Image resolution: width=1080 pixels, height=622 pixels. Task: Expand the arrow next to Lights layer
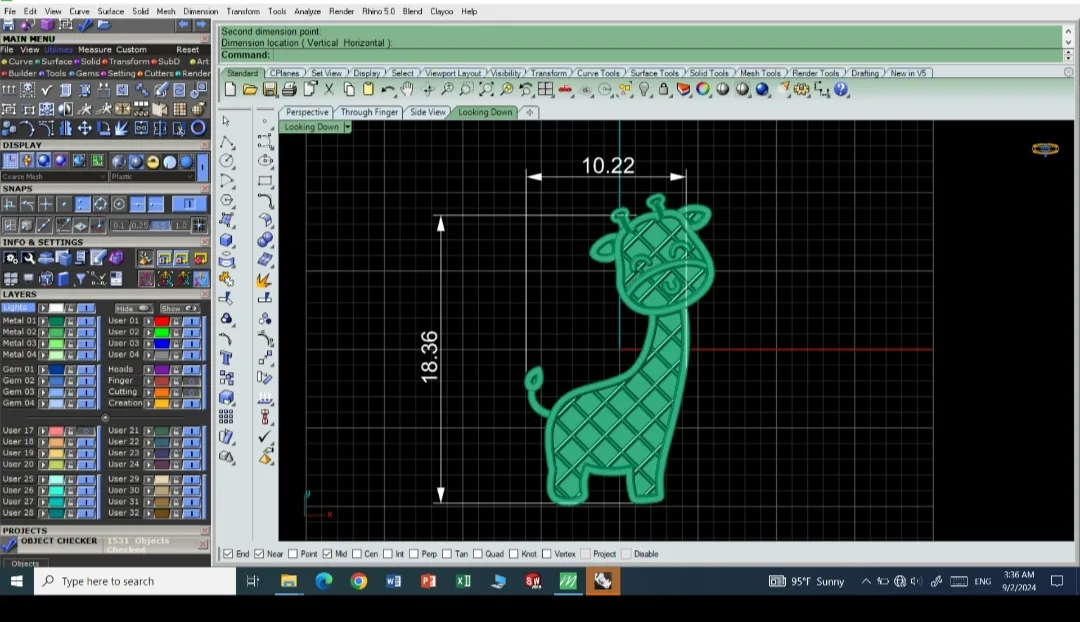point(43,308)
